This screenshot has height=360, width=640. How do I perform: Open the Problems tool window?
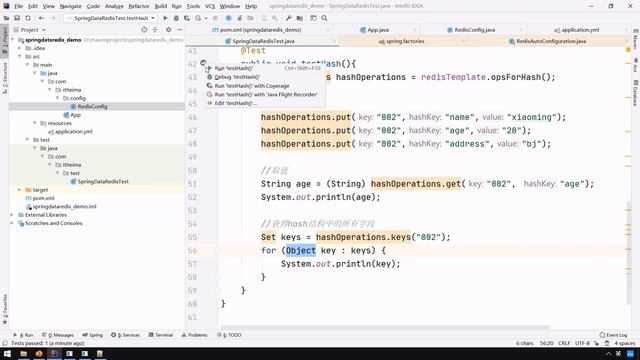pos(194,335)
